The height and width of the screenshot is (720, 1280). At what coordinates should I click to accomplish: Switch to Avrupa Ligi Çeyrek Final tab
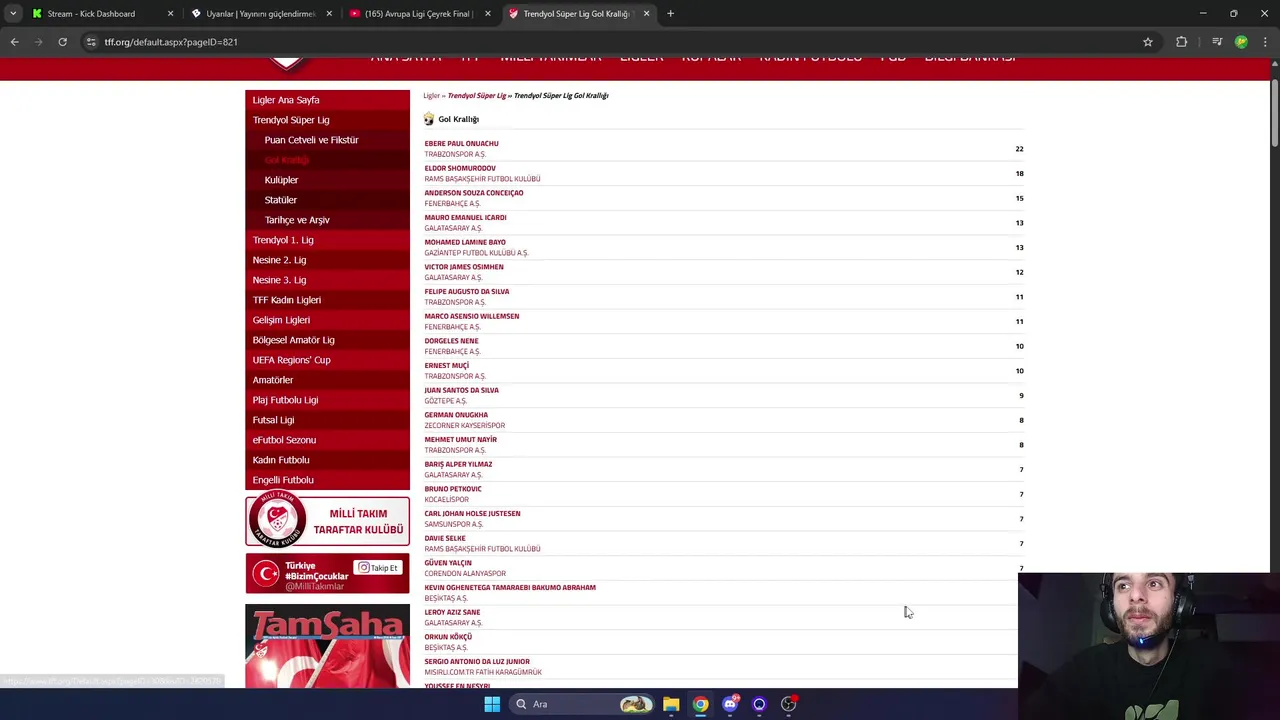tap(420, 14)
